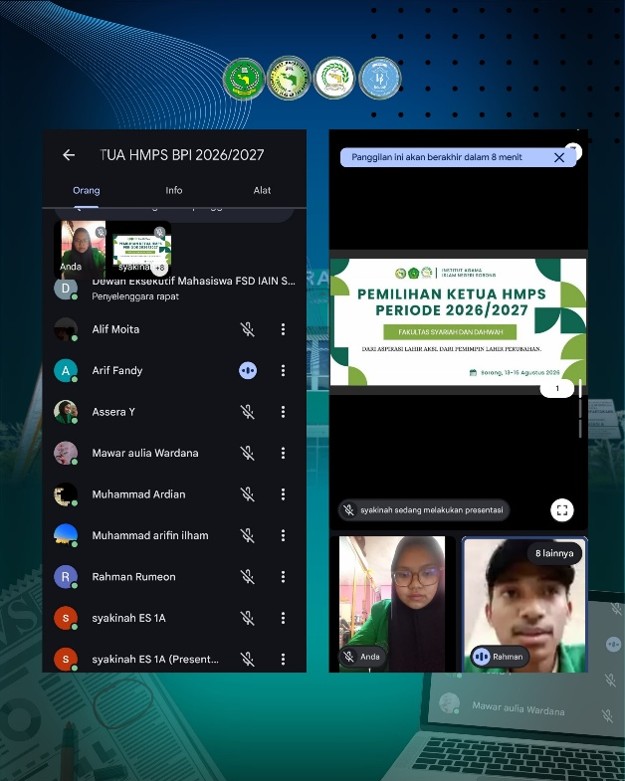Toggle syakinah ES 1A (Presentation) mic icon
This screenshot has height=781, width=625.
[248, 659]
